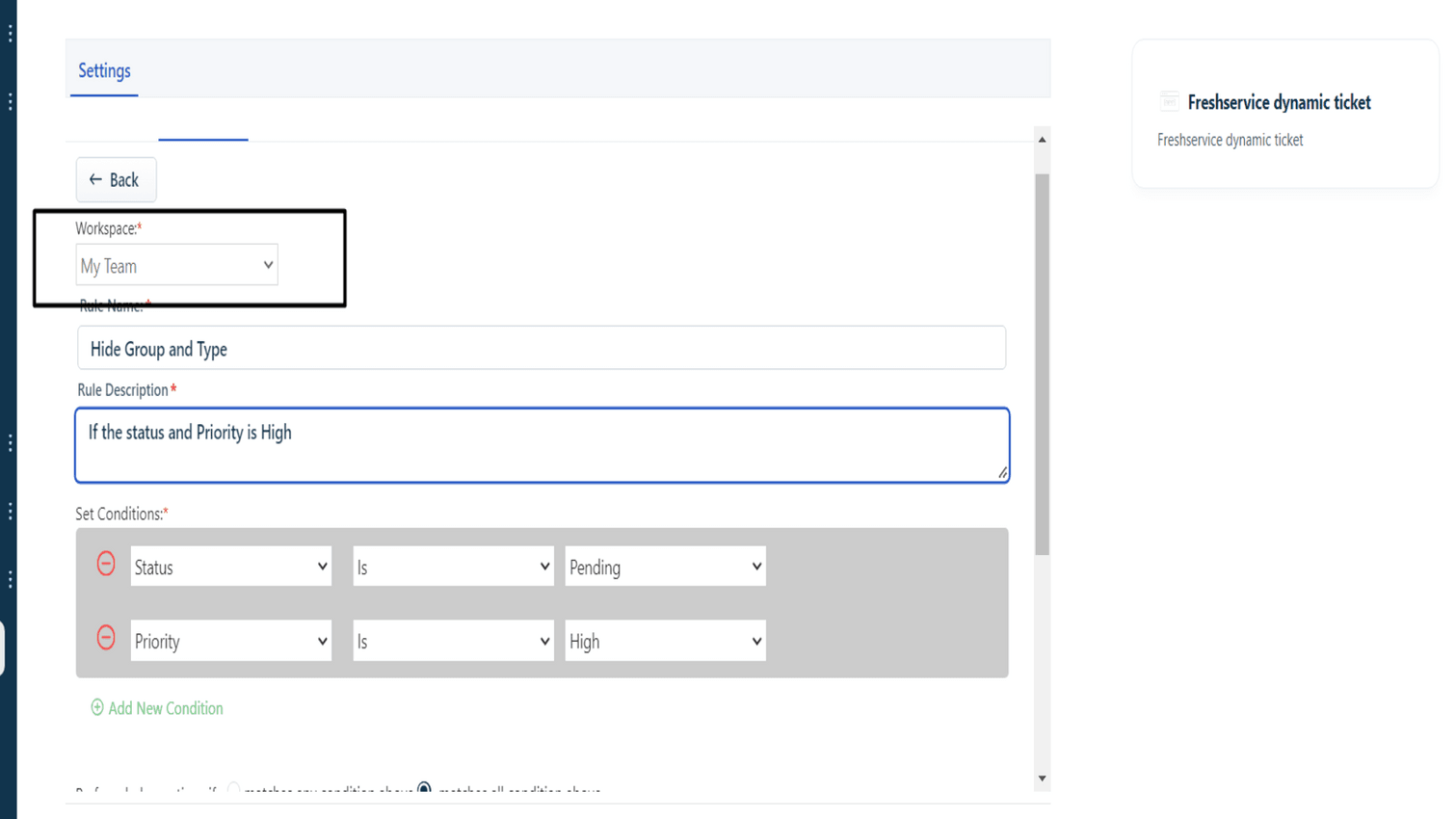Screen dimensions: 1456x819
Task: Open the Workspace dropdown showing My Team
Action: 176,263
